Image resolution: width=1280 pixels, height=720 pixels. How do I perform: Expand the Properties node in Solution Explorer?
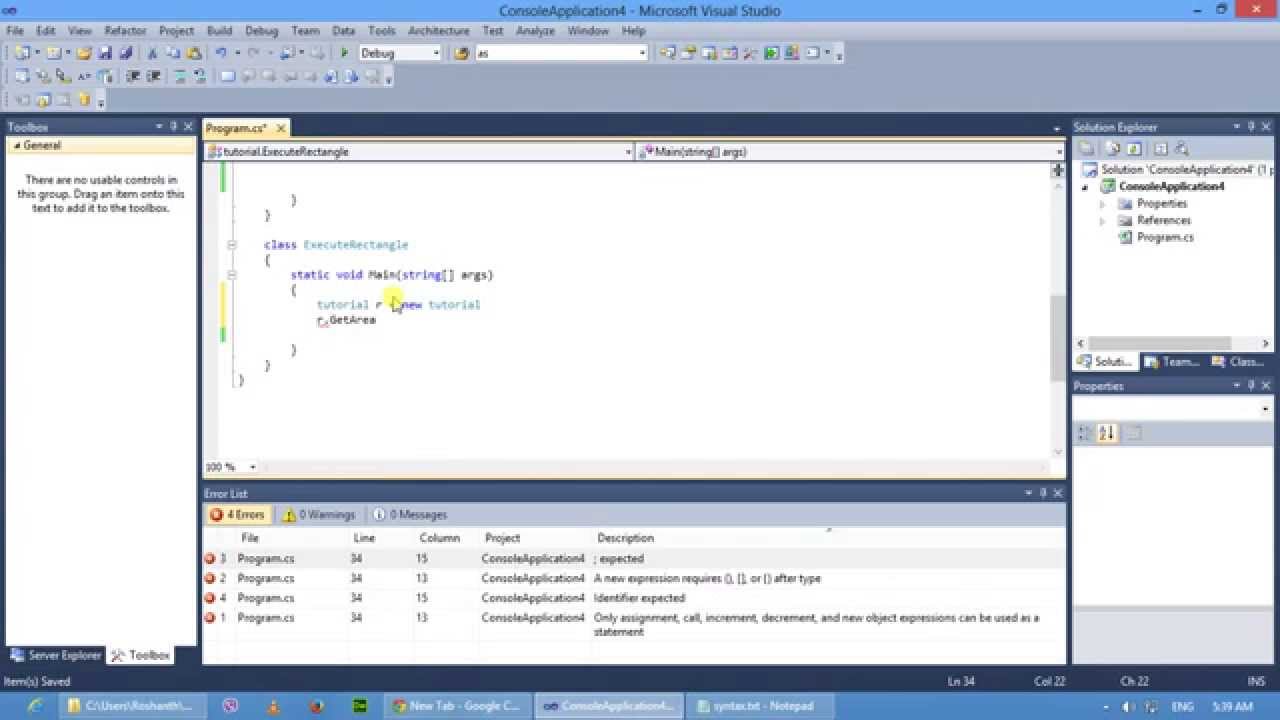click(x=1103, y=204)
